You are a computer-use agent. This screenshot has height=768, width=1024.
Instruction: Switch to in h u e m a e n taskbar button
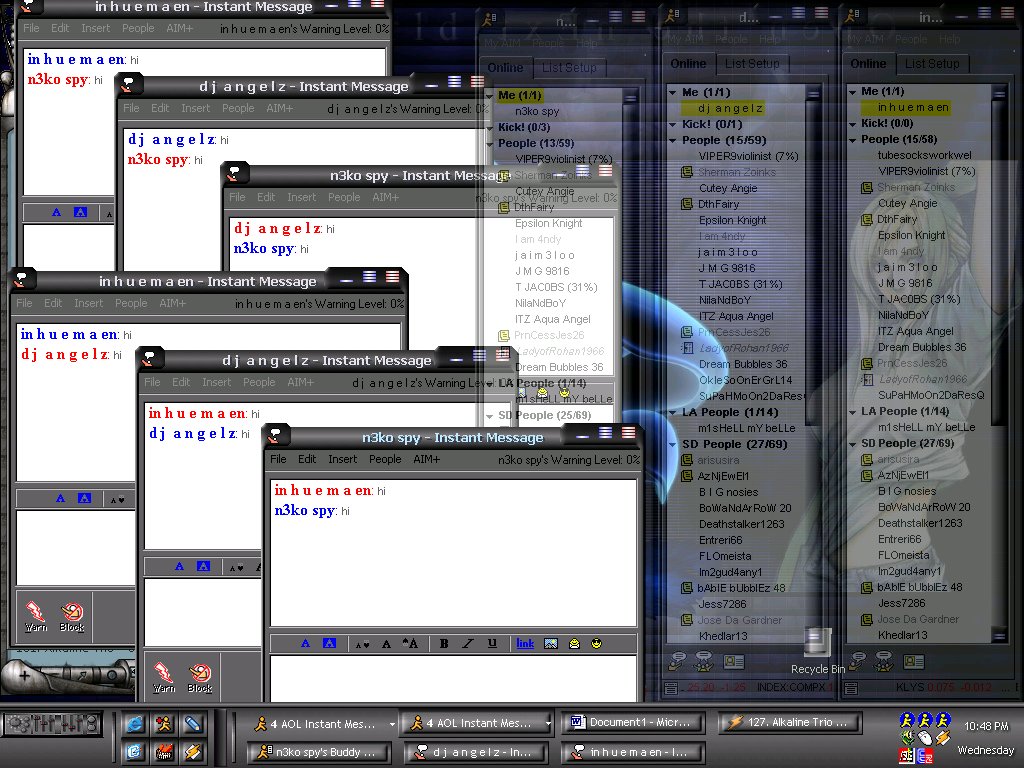pyautogui.click(x=633, y=752)
